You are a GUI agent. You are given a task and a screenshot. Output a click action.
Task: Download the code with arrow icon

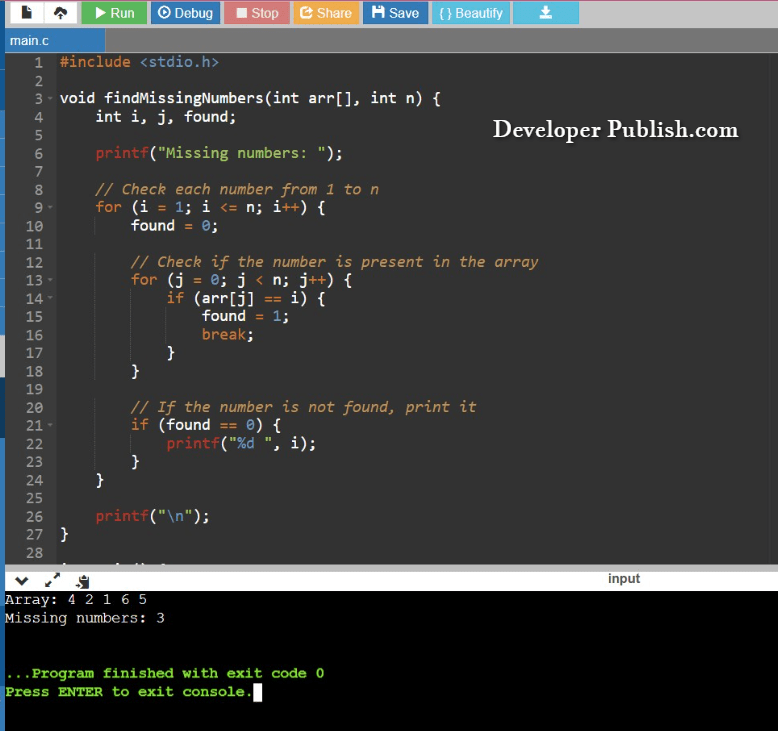point(546,13)
